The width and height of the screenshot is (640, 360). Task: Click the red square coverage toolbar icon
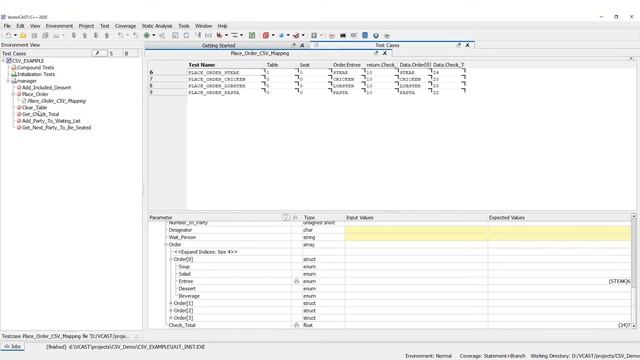pyautogui.click(x=266, y=36)
